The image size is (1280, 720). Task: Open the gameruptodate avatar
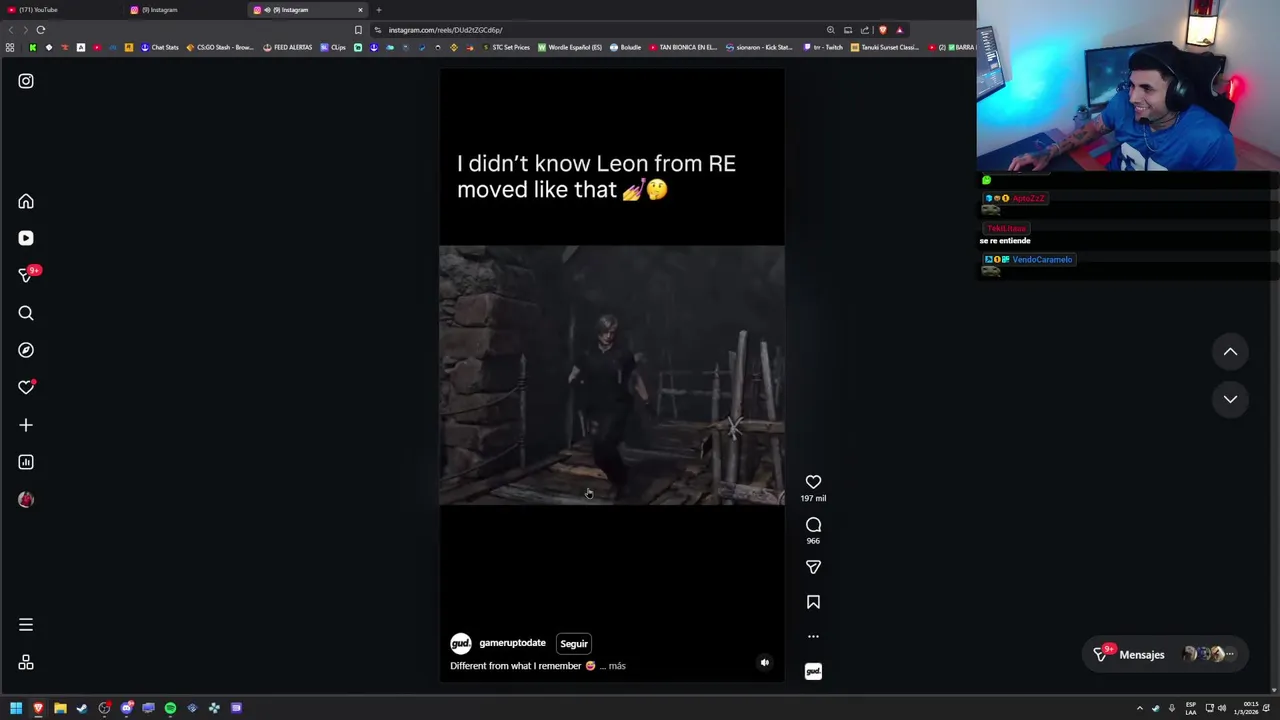(x=460, y=643)
